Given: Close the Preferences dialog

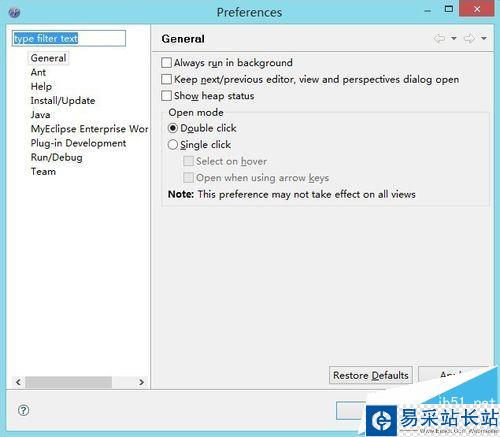Looking at the screenshot, I should [x=477, y=9].
